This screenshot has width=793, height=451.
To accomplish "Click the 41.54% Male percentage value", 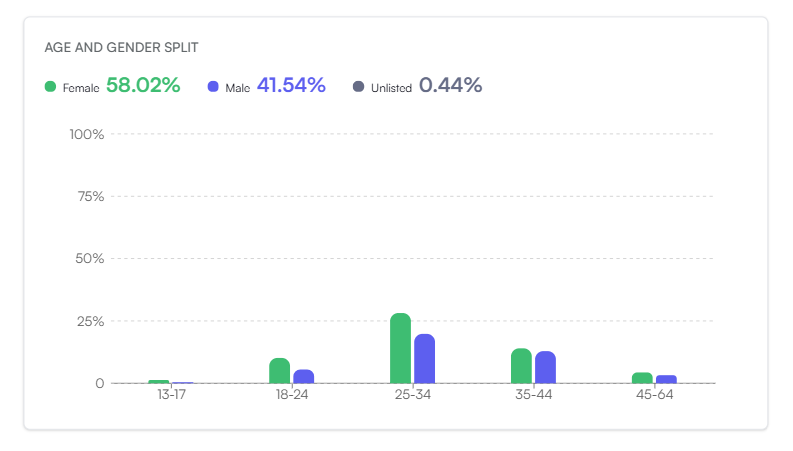I will click(291, 85).
